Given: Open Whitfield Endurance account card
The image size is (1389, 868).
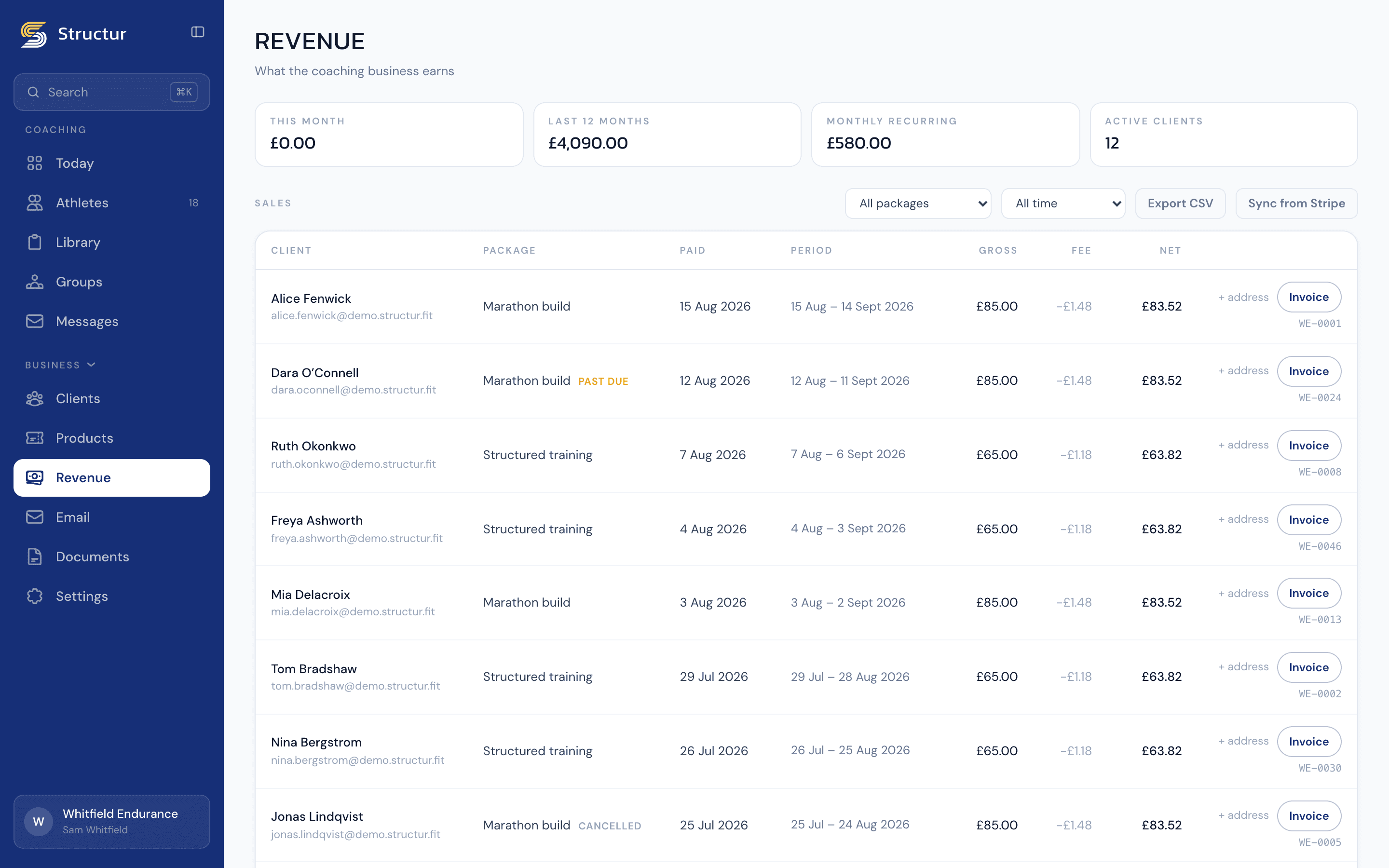Looking at the screenshot, I should tap(112, 822).
